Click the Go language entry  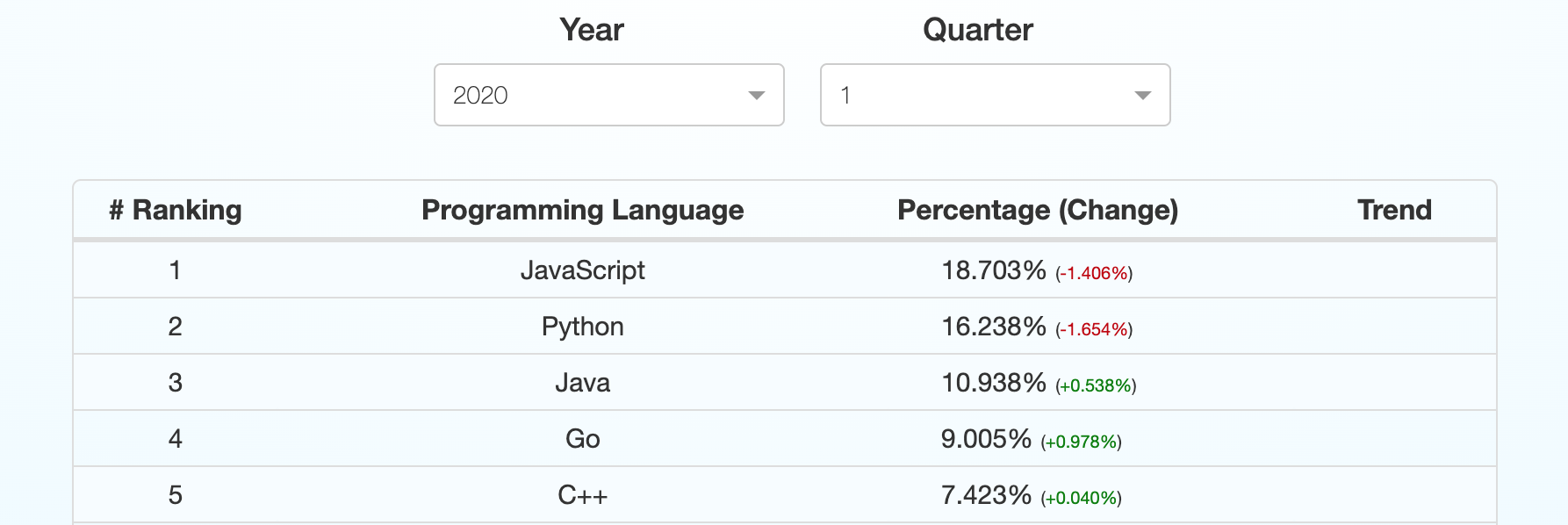(582, 439)
